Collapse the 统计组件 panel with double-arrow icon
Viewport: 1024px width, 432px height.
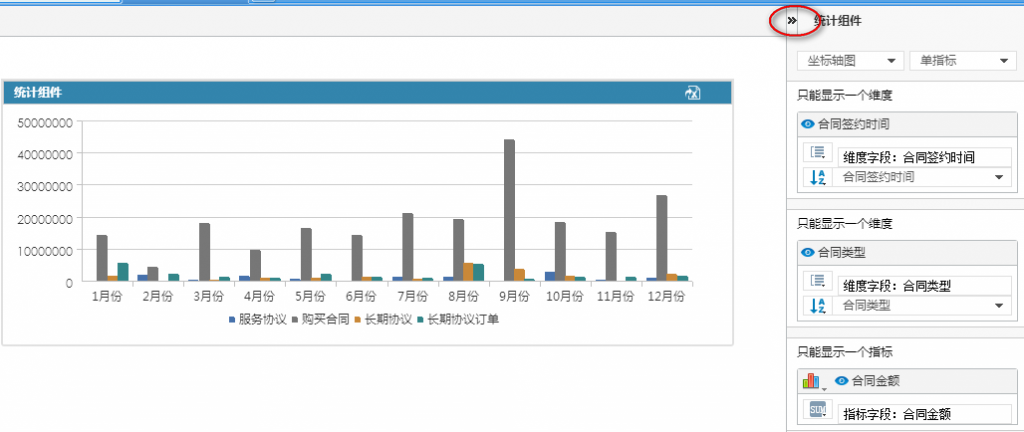point(792,21)
